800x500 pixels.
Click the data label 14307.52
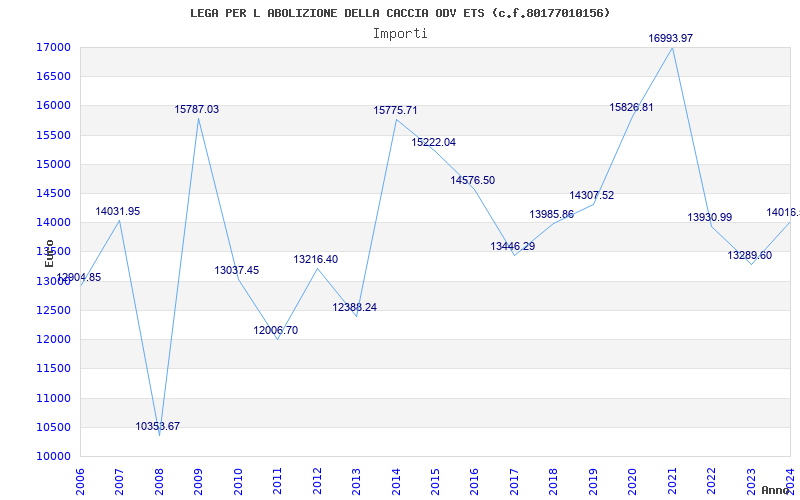[592, 195]
